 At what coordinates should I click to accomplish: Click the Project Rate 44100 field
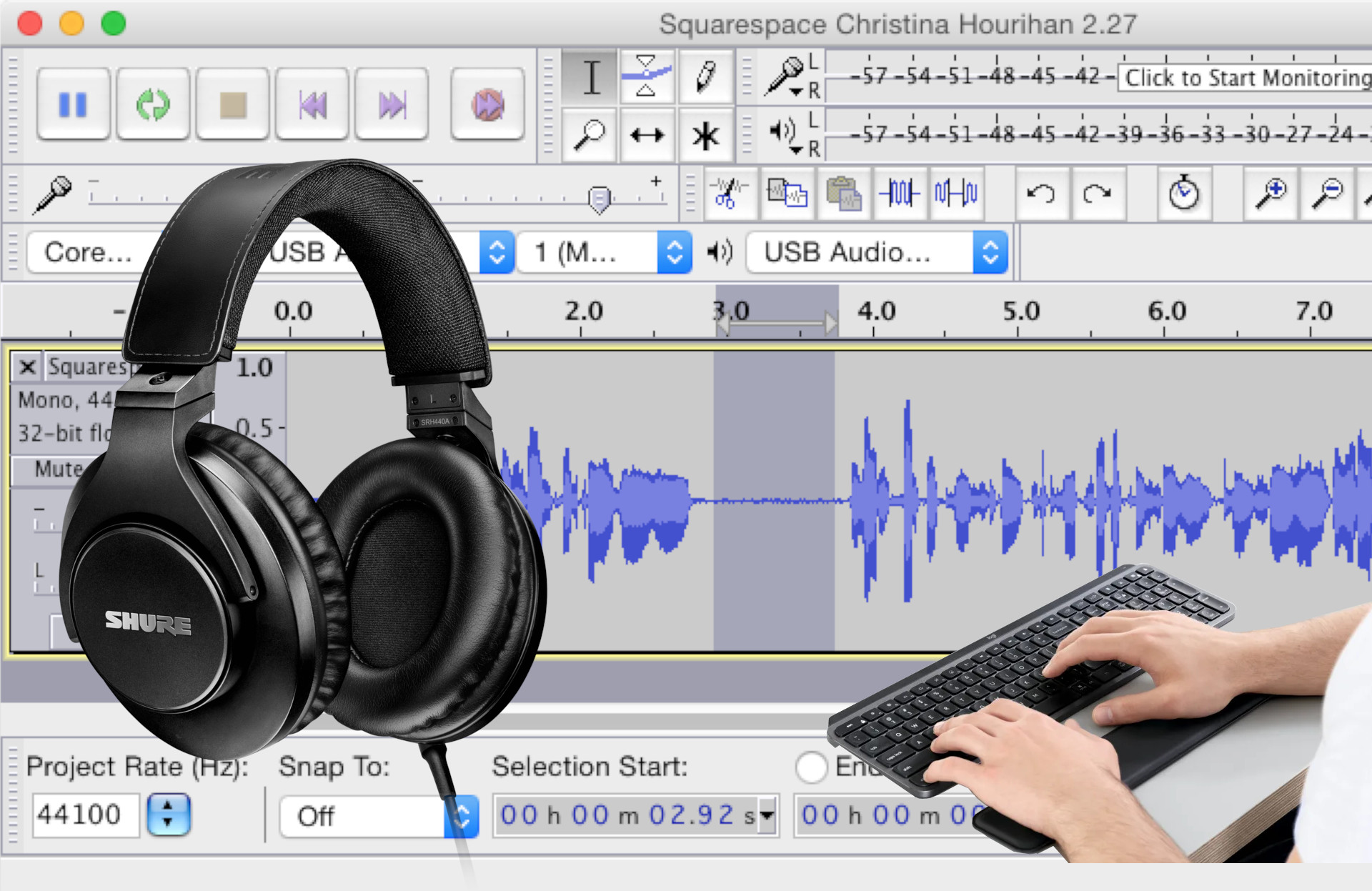[x=86, y=815]
